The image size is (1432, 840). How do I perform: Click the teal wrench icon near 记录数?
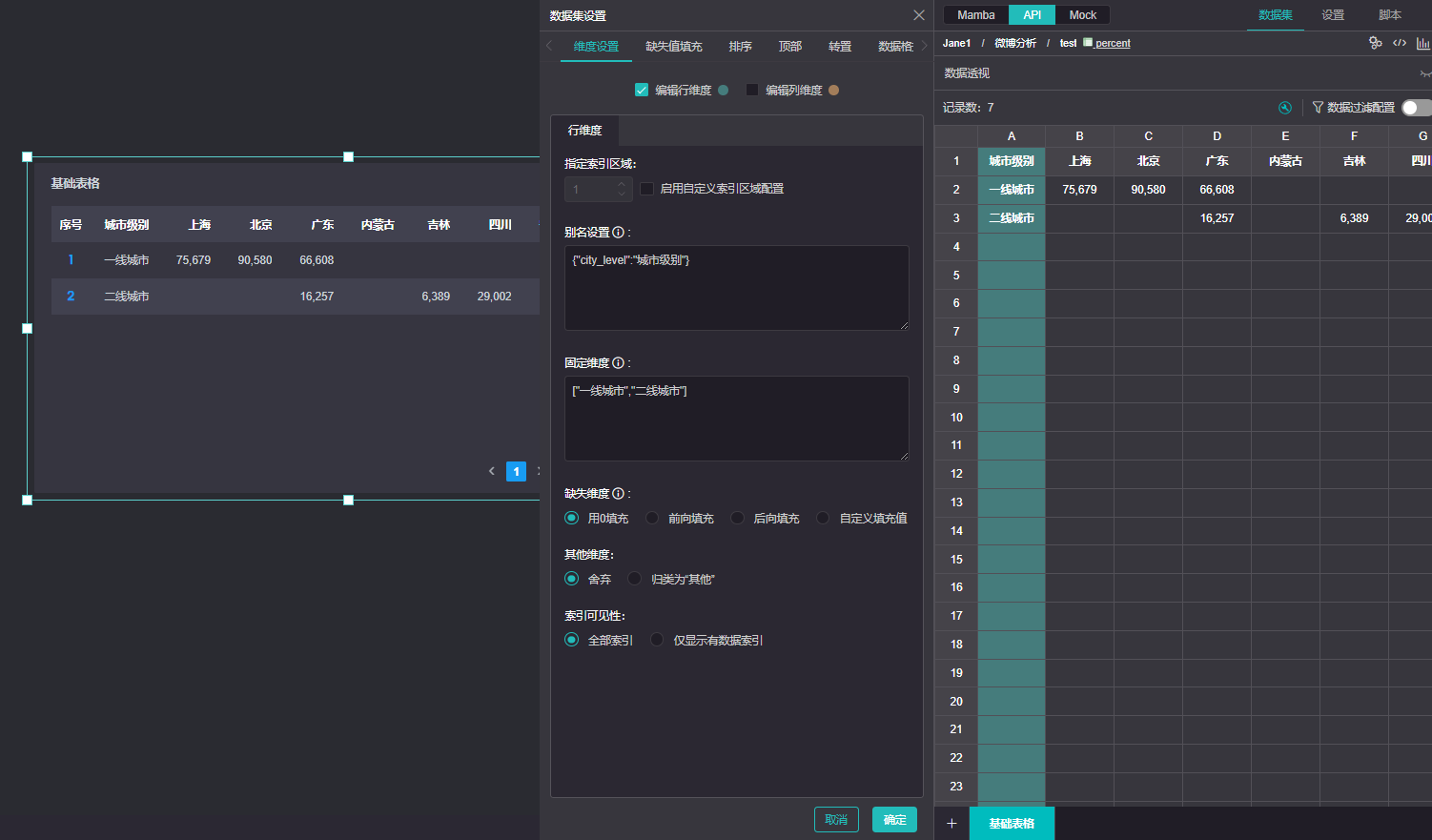[x=1285, y=108]
